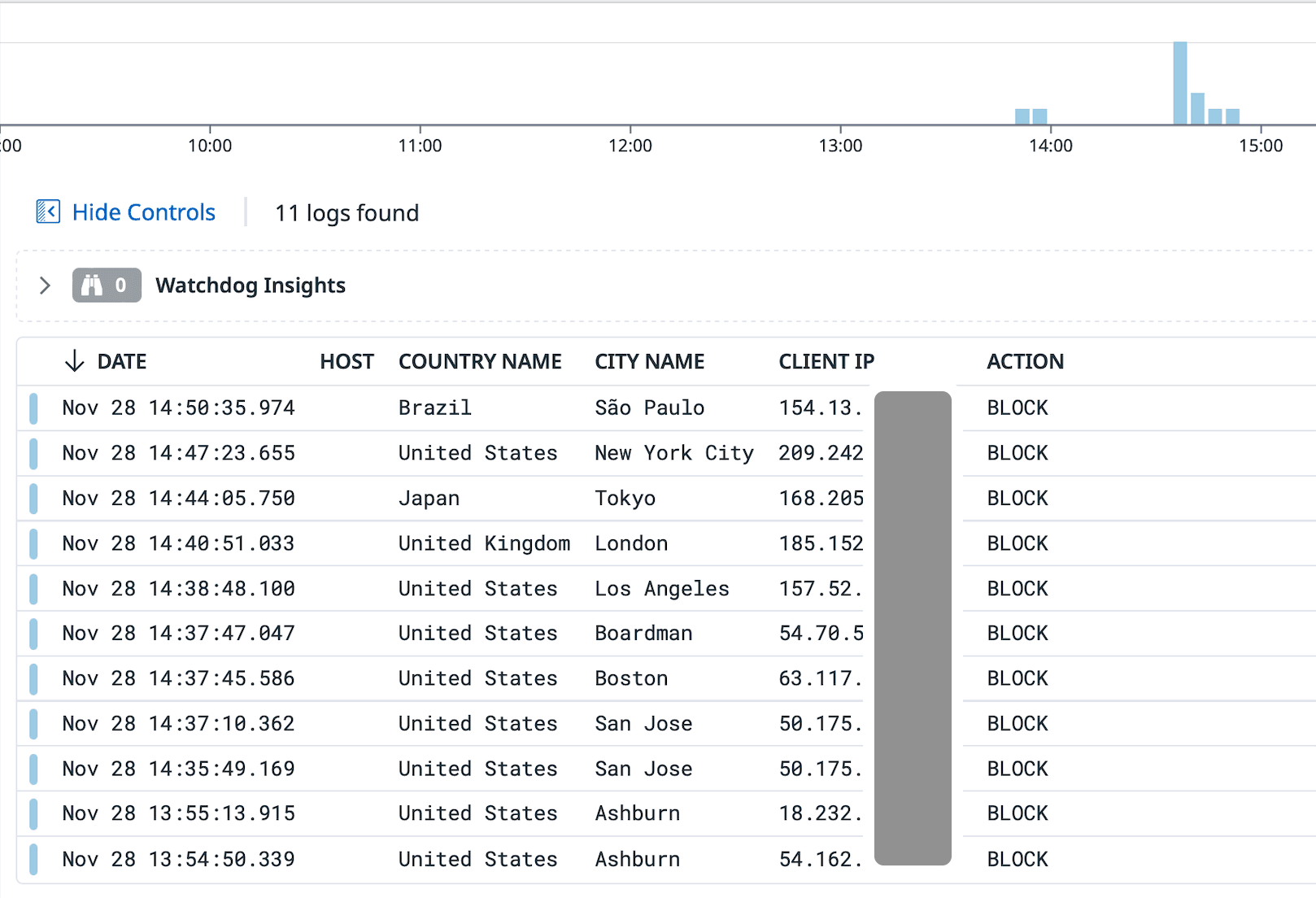Select the HOST column header
1316x898 pixels.
pyautogui.click(x=346, y=361)
